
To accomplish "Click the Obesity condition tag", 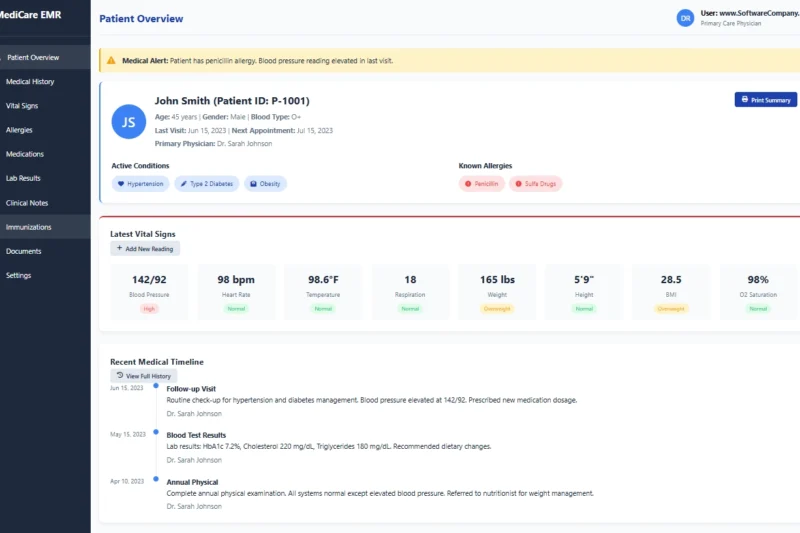I will (x=265, y=184).
